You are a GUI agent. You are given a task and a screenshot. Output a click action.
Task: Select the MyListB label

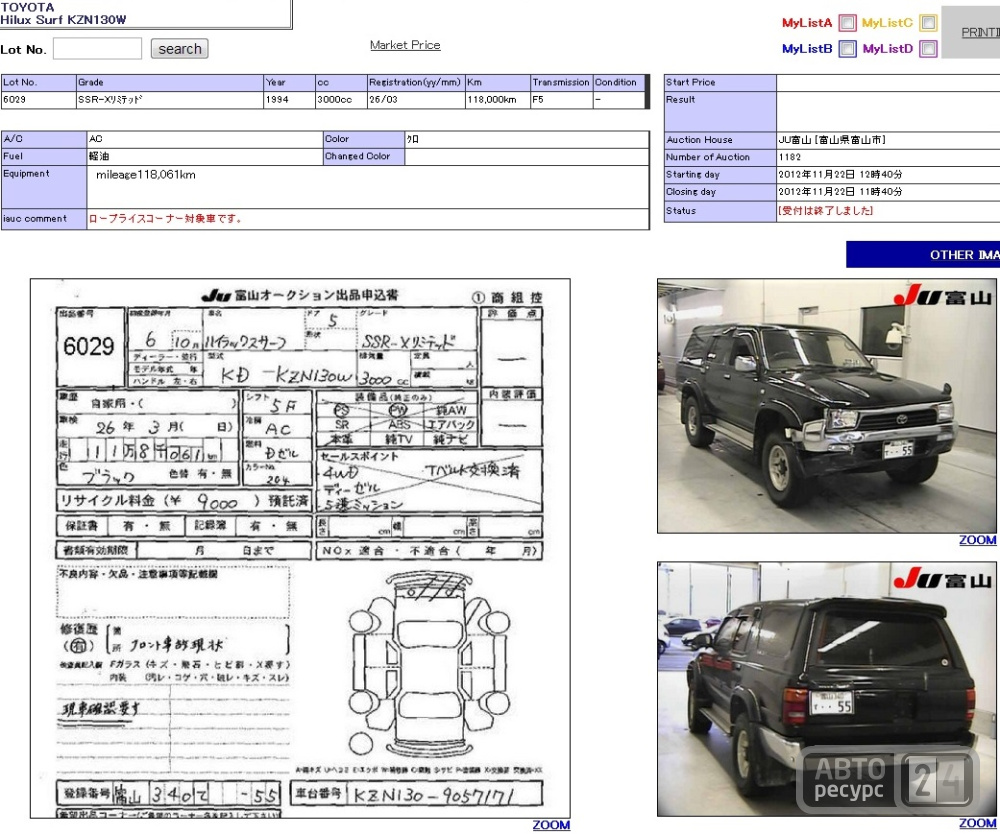[x=807, y=48]
